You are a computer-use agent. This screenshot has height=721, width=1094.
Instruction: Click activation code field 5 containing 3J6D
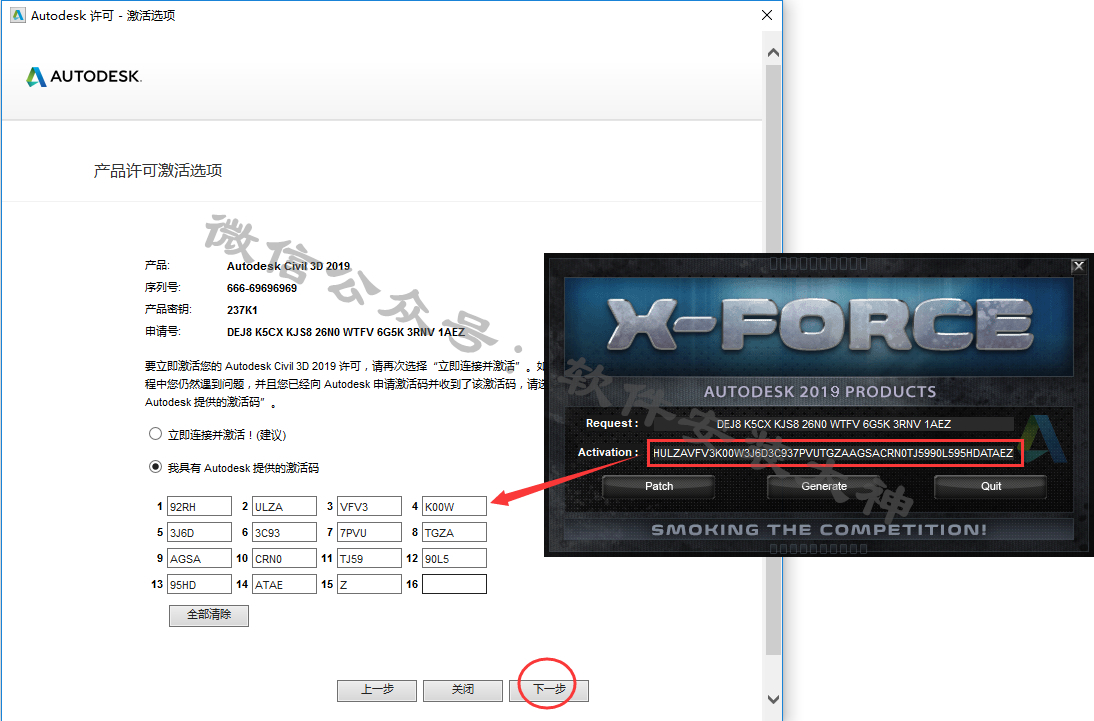[x=200, y=532]
